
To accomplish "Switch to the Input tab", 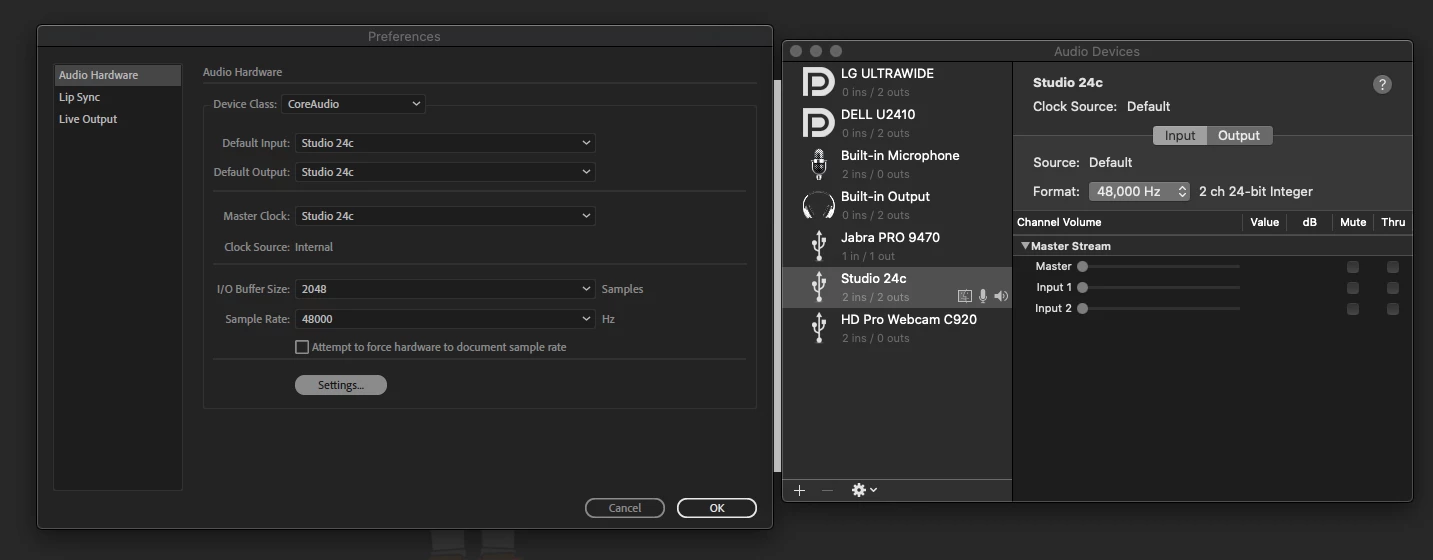I will click(x=1180, y=136).
